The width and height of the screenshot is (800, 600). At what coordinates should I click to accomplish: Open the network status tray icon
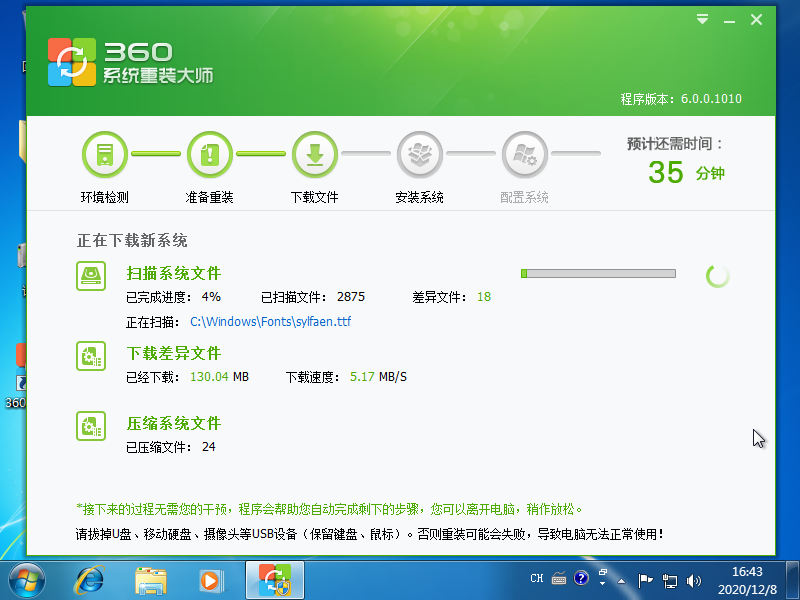pyautogui.click(x=669, y=581)
